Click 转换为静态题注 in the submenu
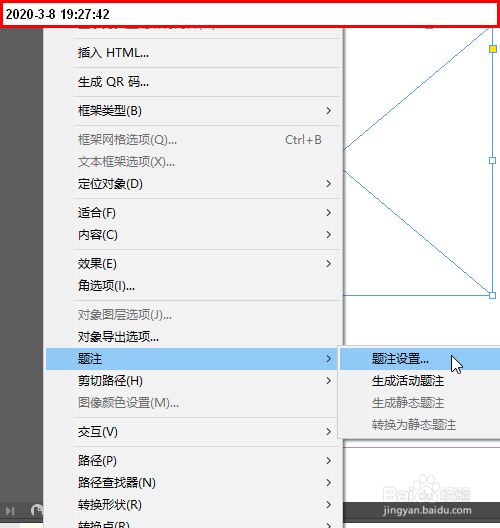 pos(420,425)
